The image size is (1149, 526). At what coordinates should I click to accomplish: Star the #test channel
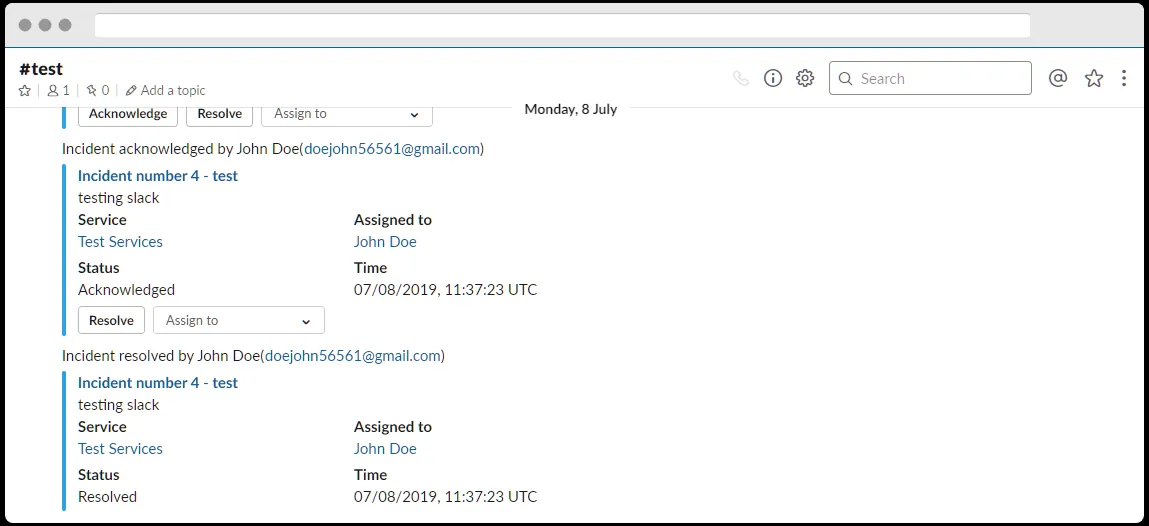click(25, 91)
